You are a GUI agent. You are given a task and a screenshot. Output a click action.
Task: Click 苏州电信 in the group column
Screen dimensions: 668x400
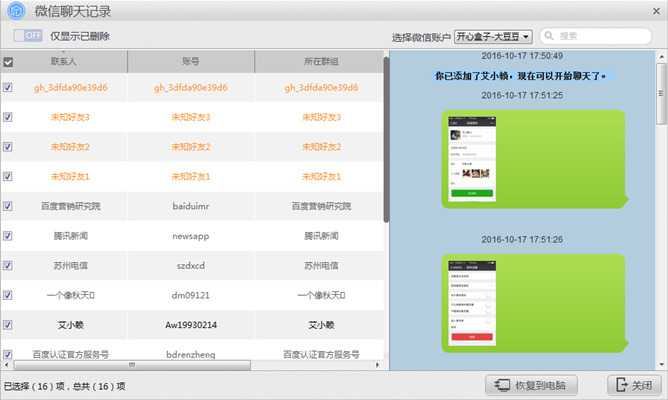point(321,265)
